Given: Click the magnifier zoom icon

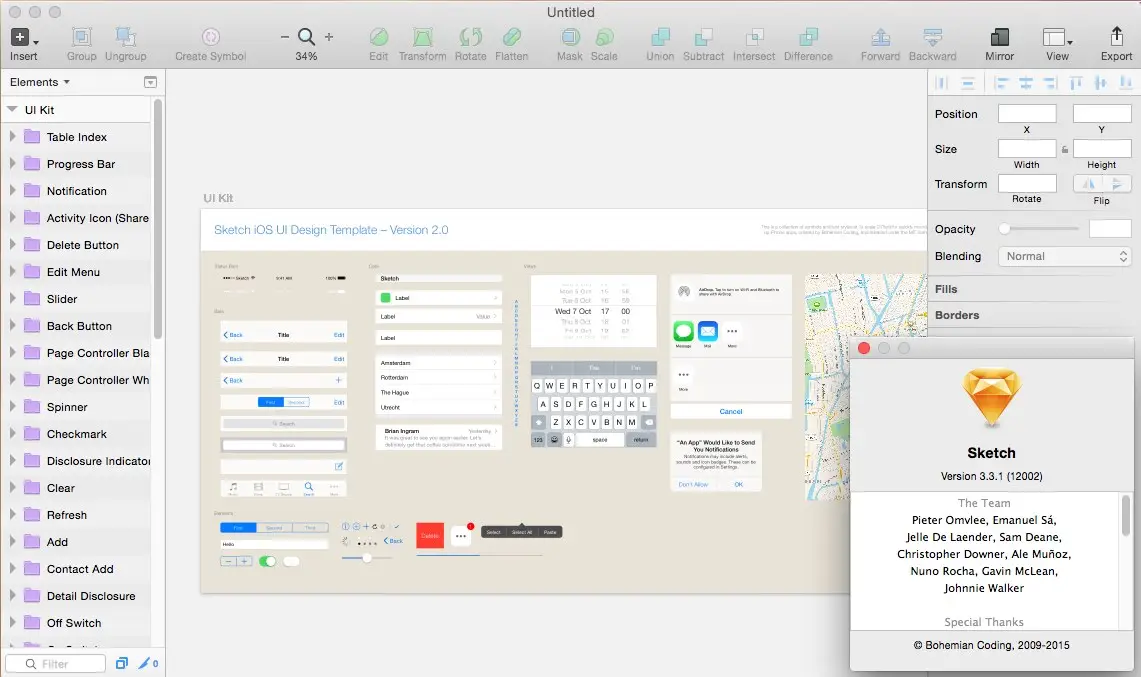Looking at the screenshot, I should (306, 36).
